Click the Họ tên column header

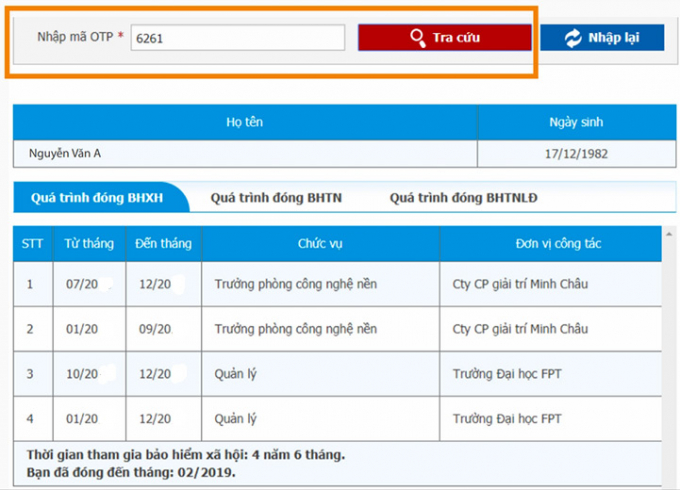click(245, 122)
